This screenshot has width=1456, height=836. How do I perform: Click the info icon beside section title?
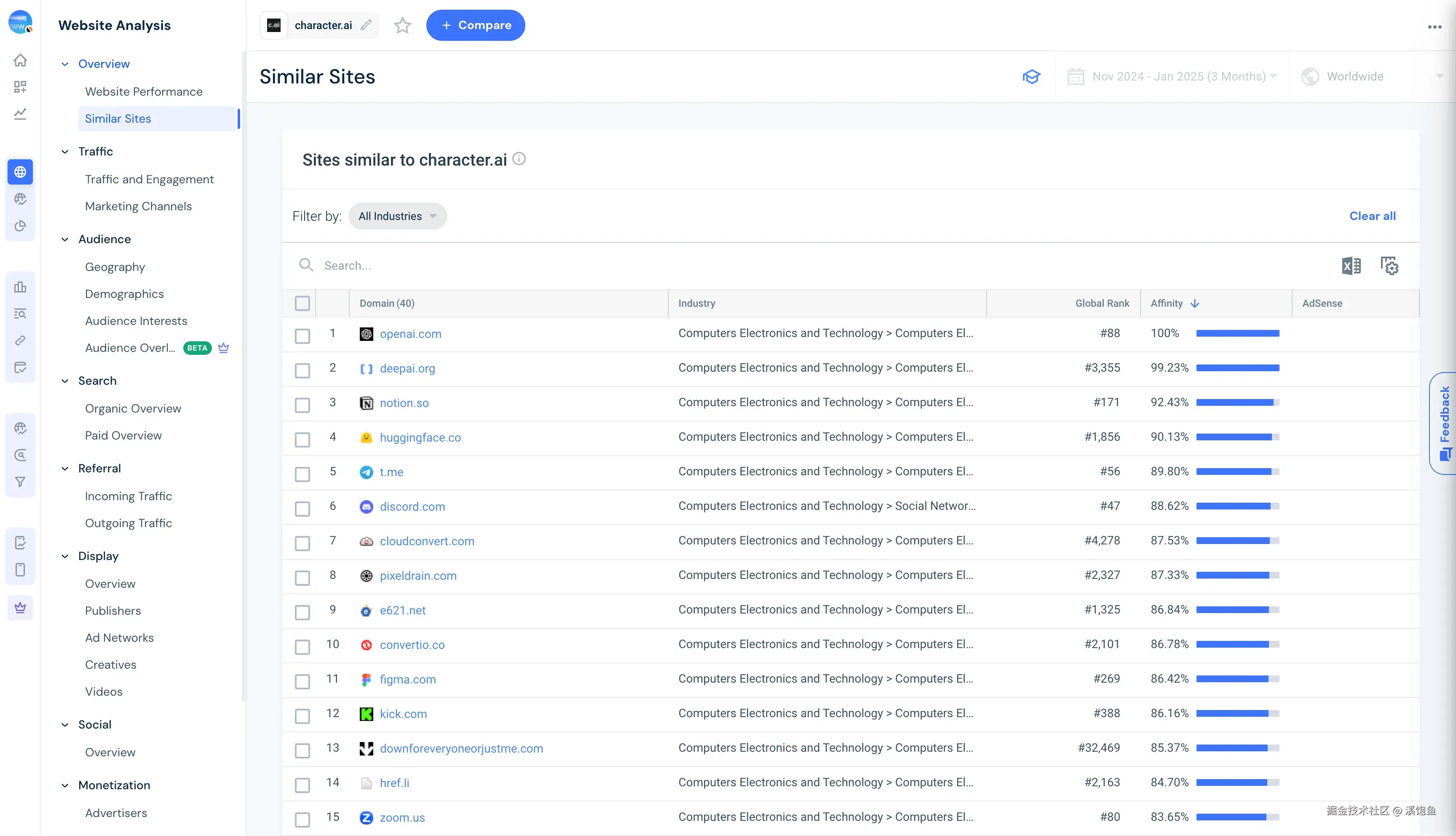[x=519, y=159]
